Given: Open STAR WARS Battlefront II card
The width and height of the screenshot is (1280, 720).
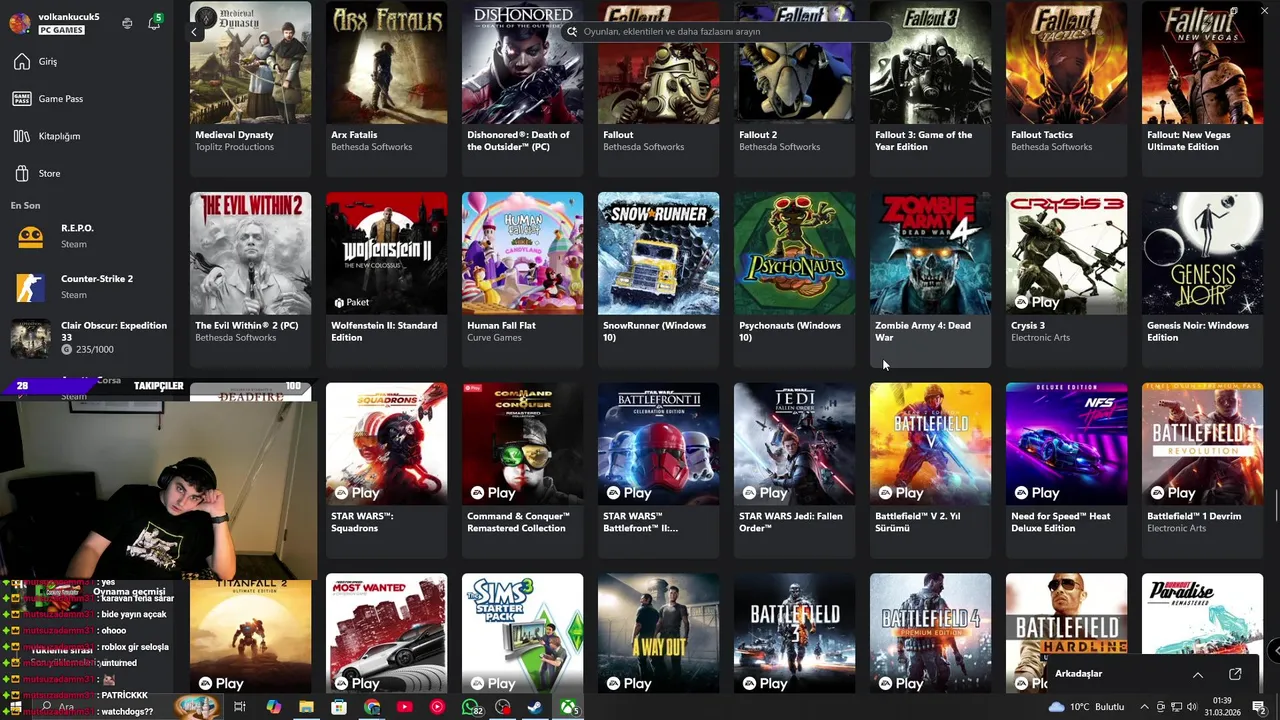Looking at the screenshot, I should (x=658, y=470).
